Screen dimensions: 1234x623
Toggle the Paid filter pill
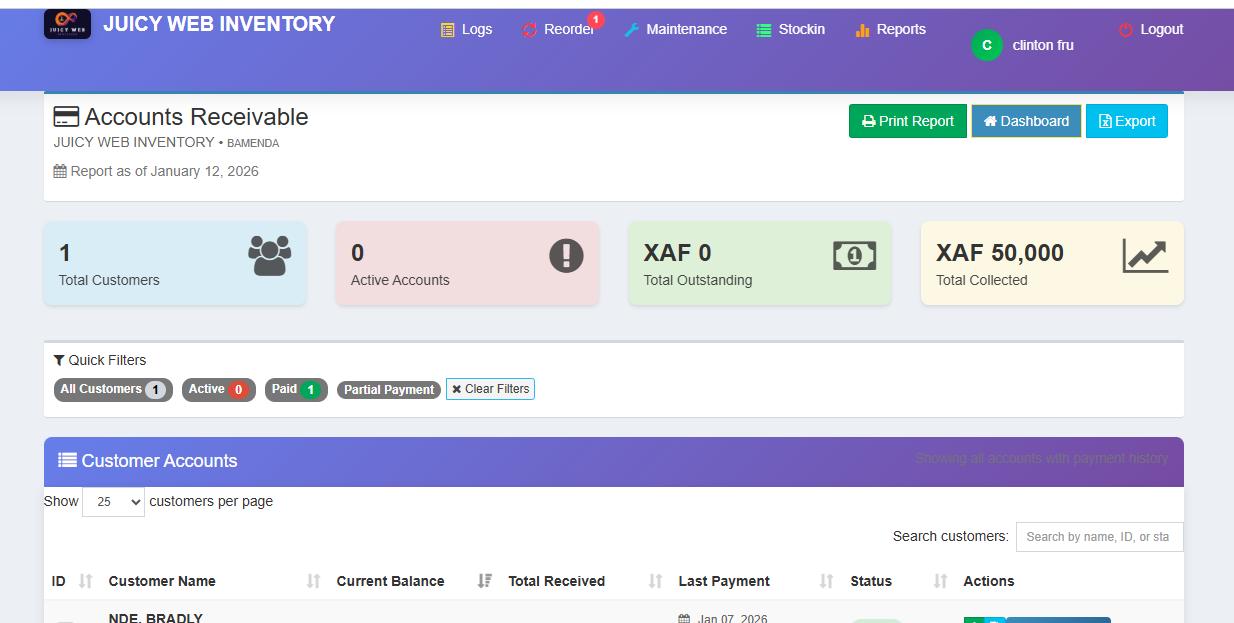pyautogui.click(x=296, y=390)
